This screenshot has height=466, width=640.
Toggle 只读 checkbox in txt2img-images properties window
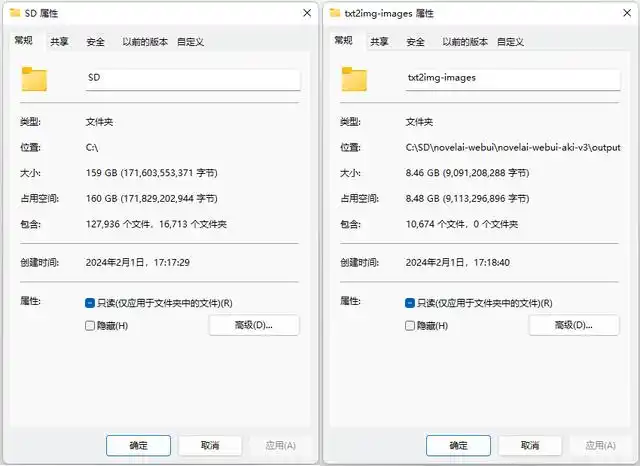coord(410,303)
